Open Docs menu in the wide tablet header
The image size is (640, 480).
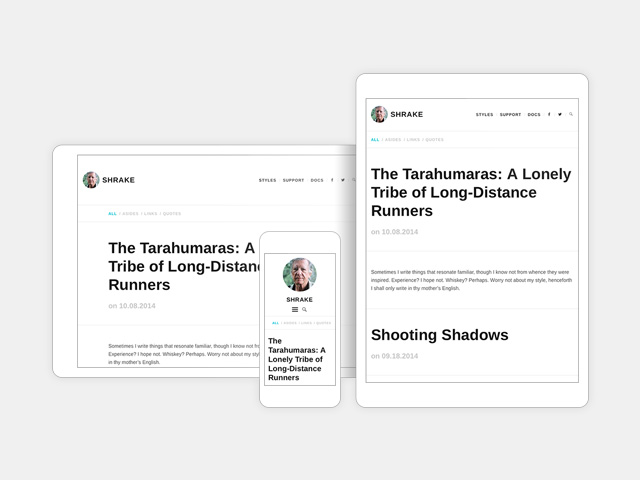[x=317, y=181]
